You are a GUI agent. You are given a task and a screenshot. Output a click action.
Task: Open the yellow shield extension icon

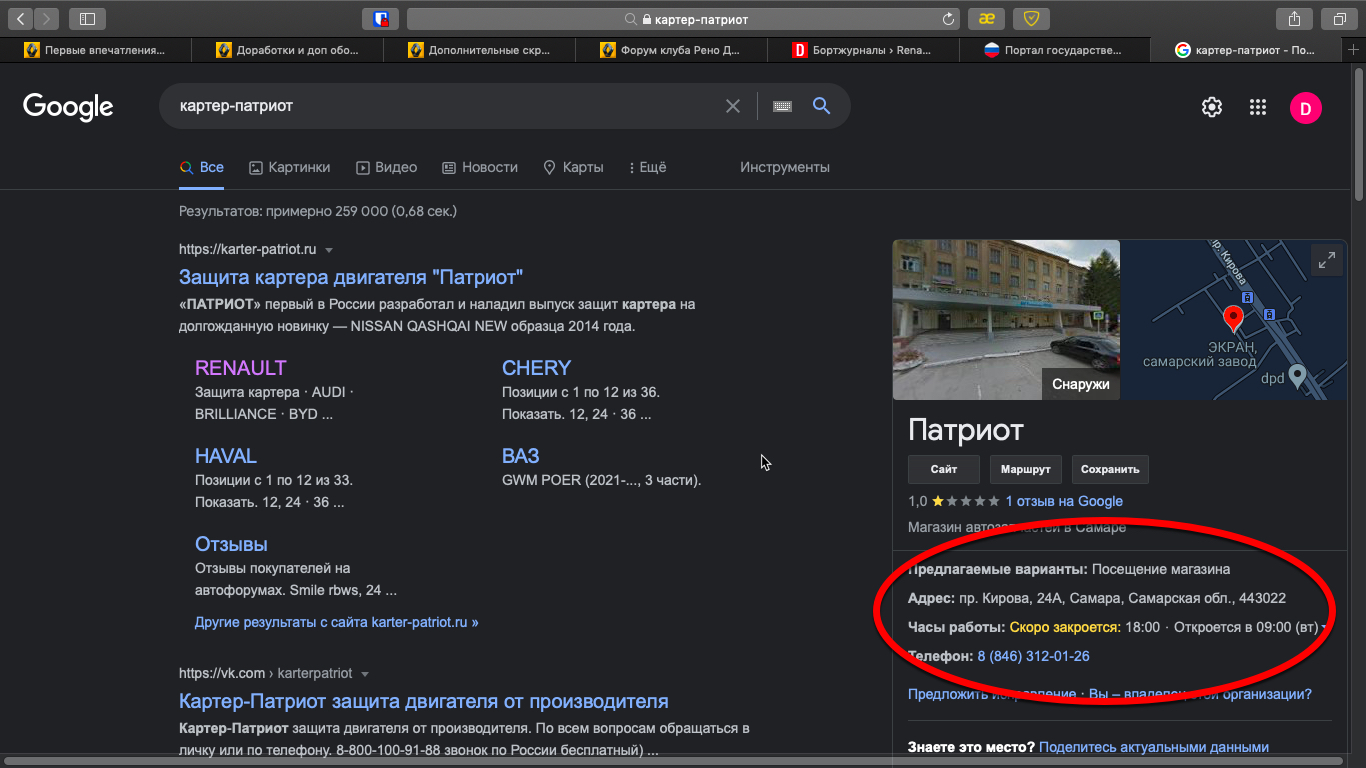pos(1031,18)
